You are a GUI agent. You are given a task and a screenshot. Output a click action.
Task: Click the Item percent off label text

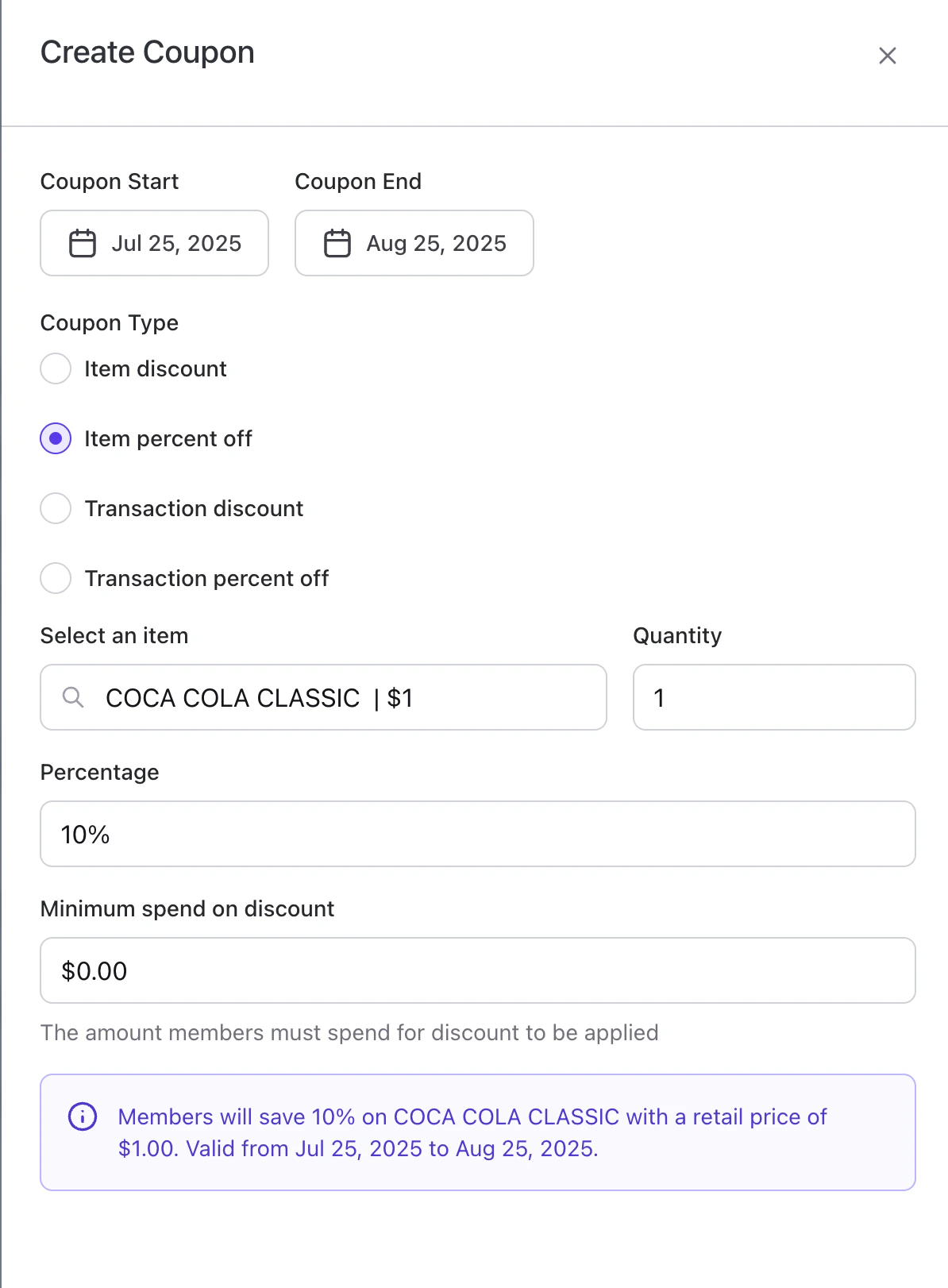point(168,438)
